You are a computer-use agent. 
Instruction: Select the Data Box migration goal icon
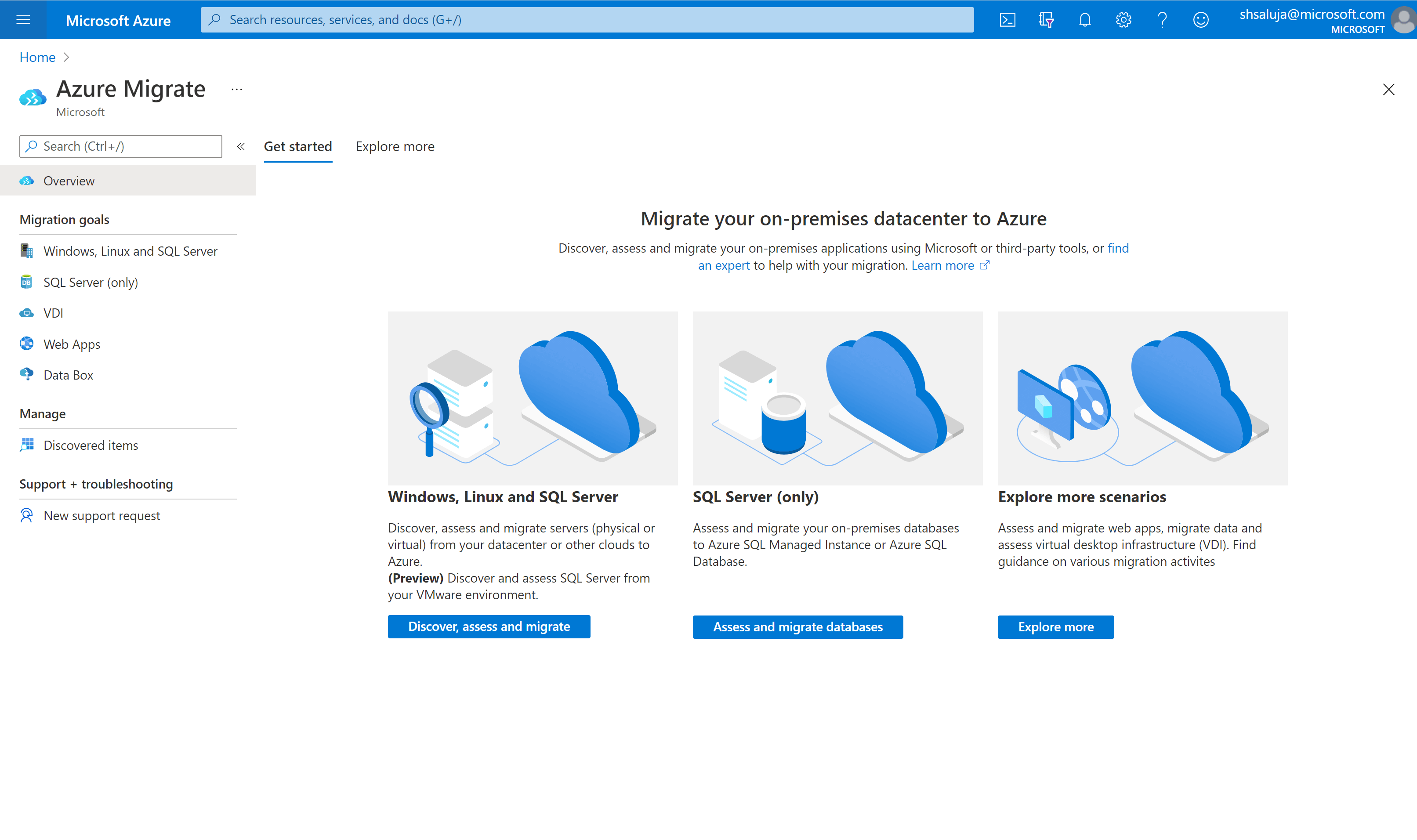tap(26, 374)
